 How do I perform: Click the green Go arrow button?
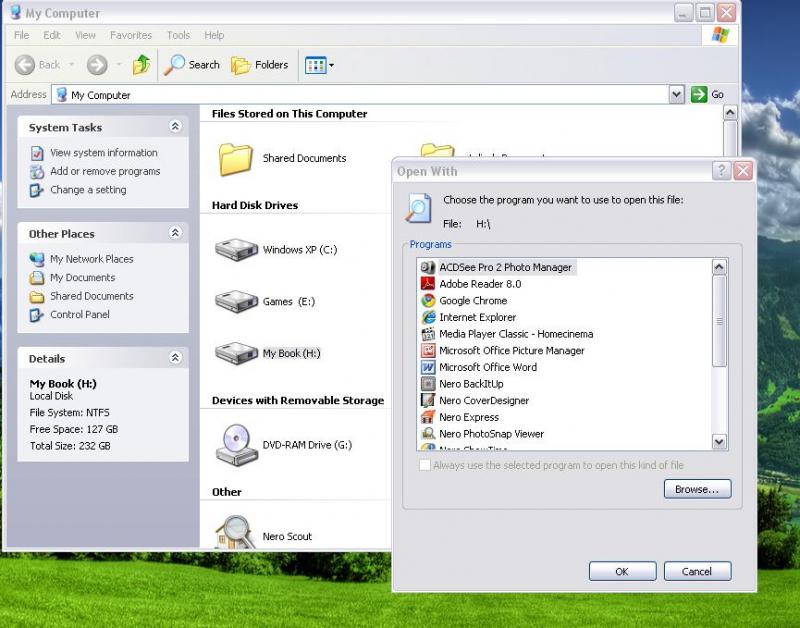click(x=699, y=94)
